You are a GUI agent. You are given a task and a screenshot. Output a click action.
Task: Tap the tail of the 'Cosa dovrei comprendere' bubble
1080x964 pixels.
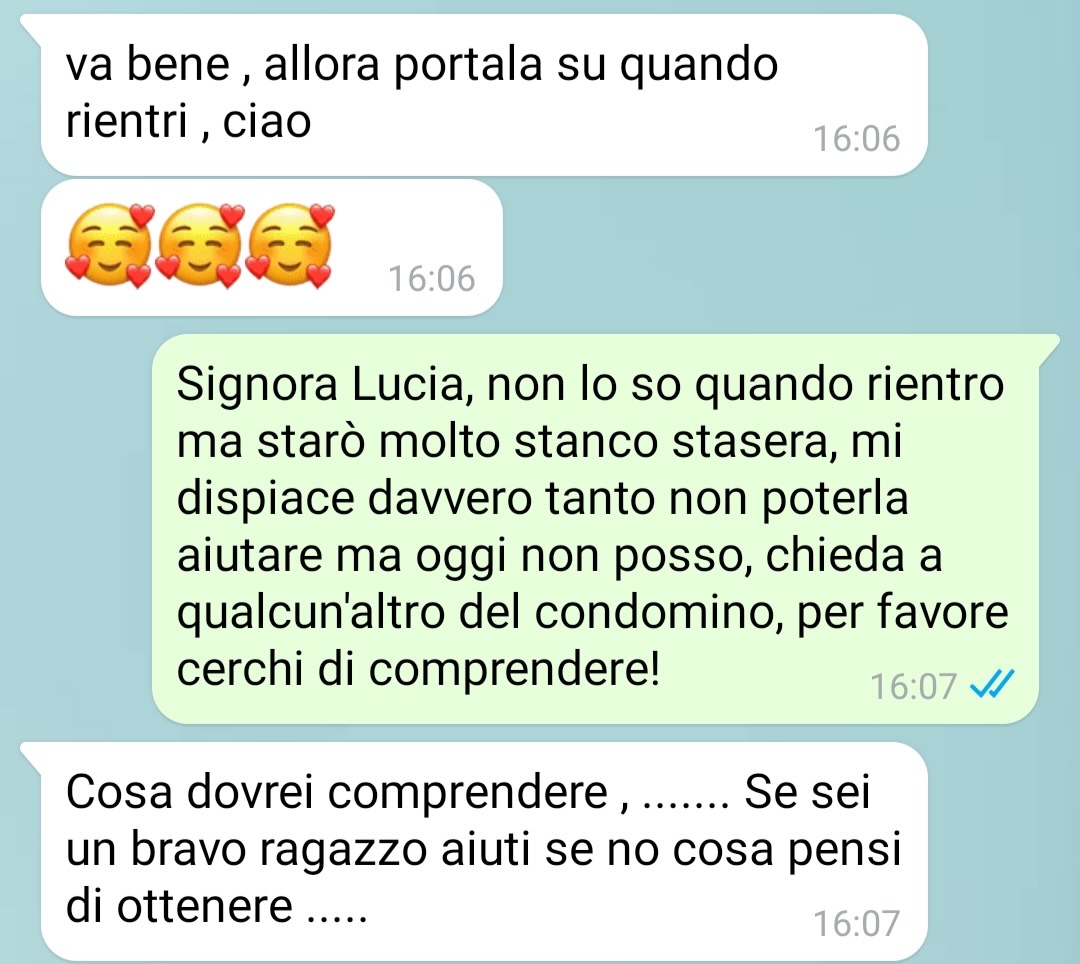point(32,755)
